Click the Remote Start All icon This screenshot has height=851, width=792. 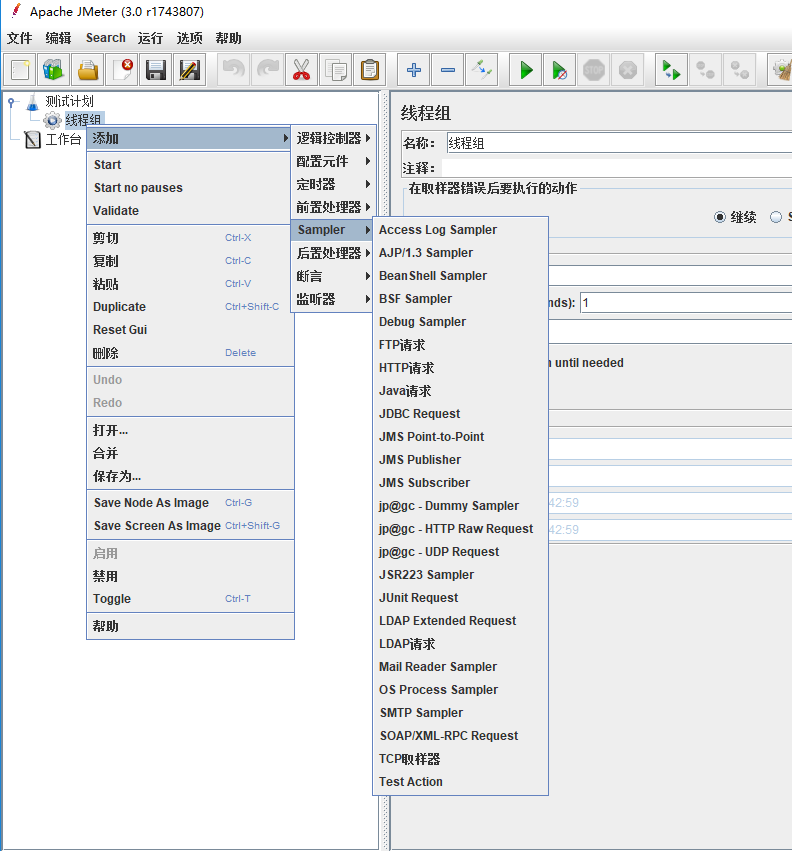click(x=671, y=70)
